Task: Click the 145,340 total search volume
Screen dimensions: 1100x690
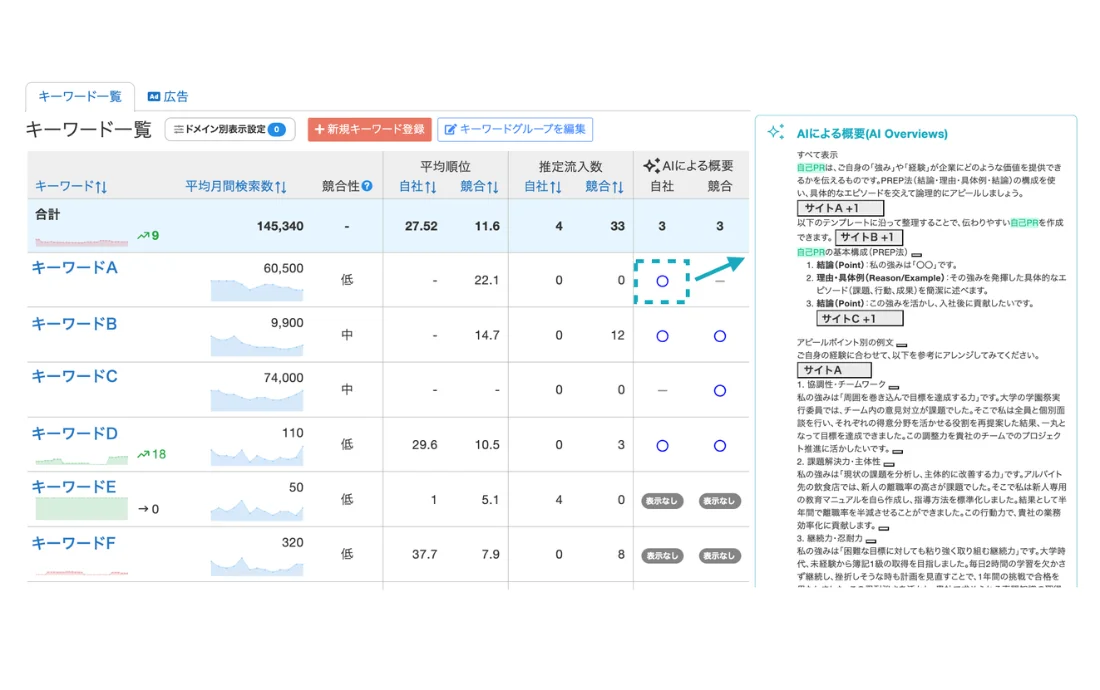Action: point(280,226)
